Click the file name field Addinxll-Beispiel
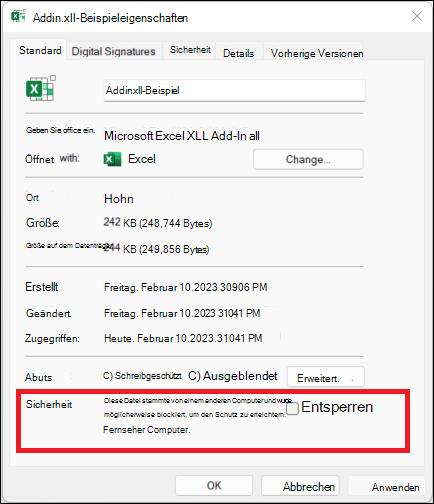 pyautogui.click(x=234, y=90)
